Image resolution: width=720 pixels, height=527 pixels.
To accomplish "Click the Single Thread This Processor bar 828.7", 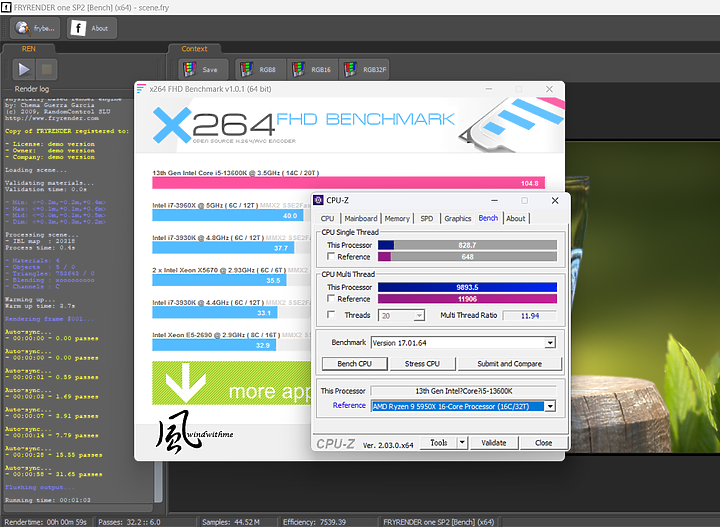I will pos(467,245).
